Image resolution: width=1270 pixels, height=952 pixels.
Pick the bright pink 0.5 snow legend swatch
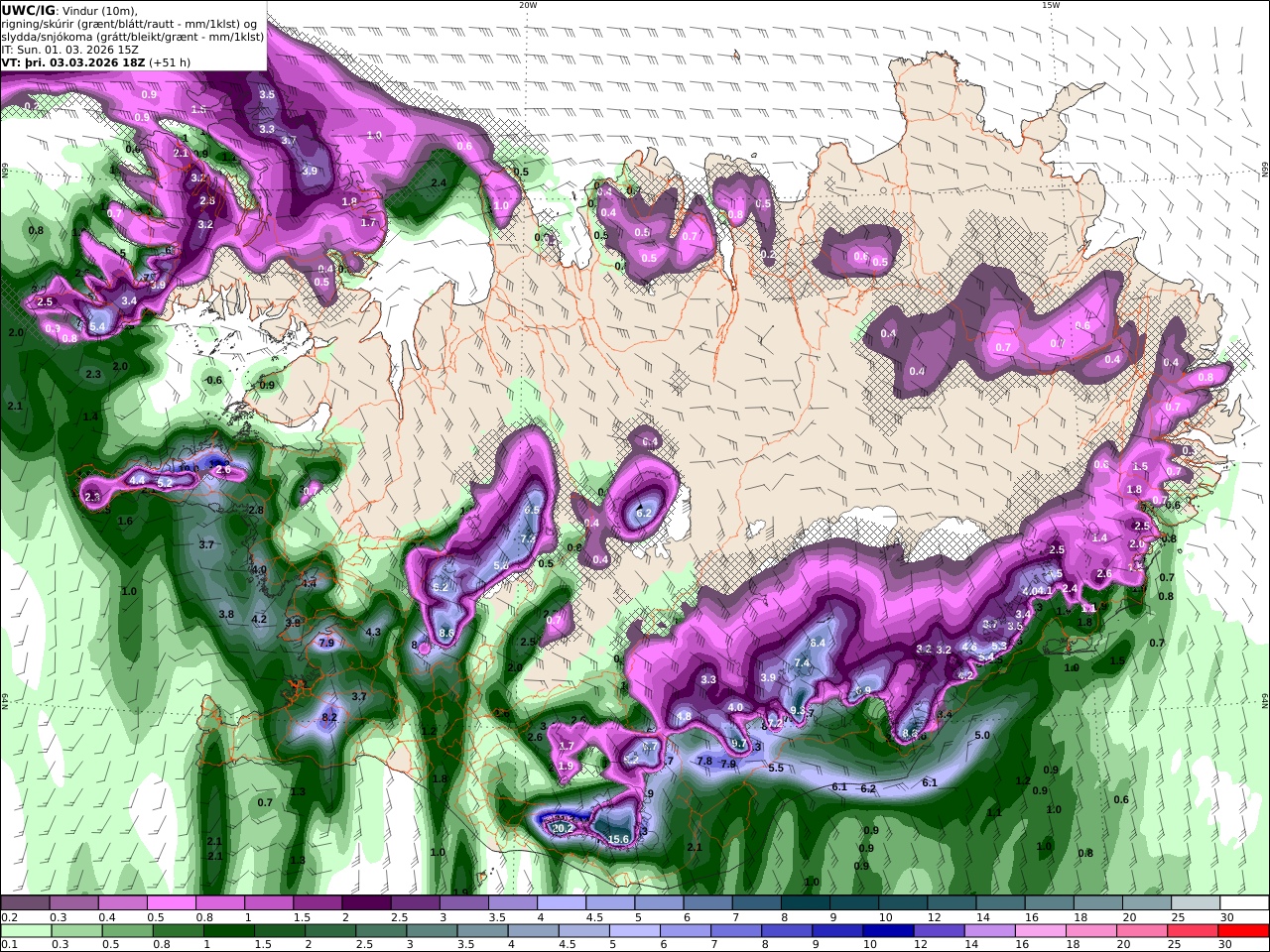pyautogui.click(x=171, y=903)
